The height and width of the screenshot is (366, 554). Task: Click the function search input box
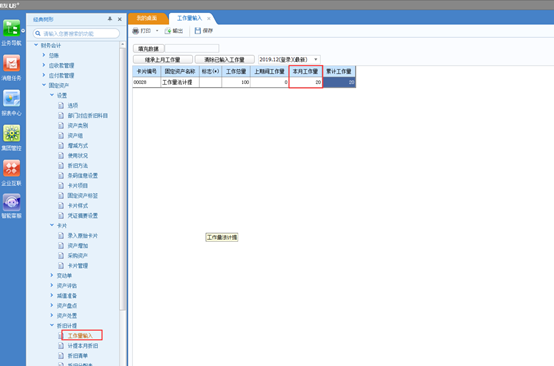76,34
